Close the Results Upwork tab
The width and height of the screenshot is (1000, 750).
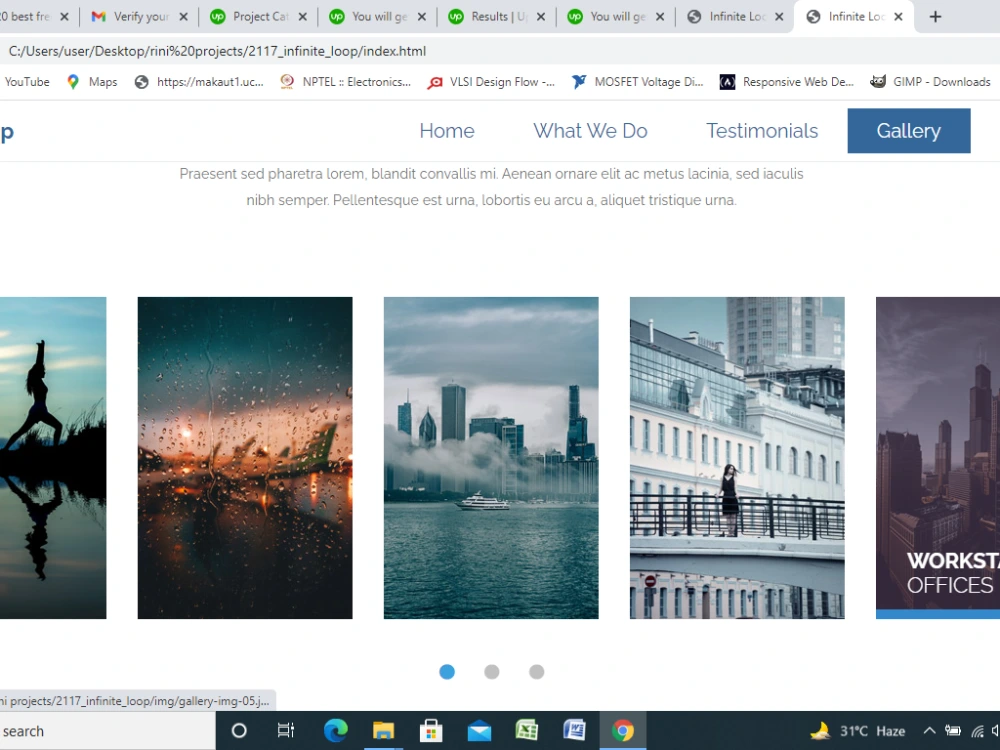[x=541, y=17]
